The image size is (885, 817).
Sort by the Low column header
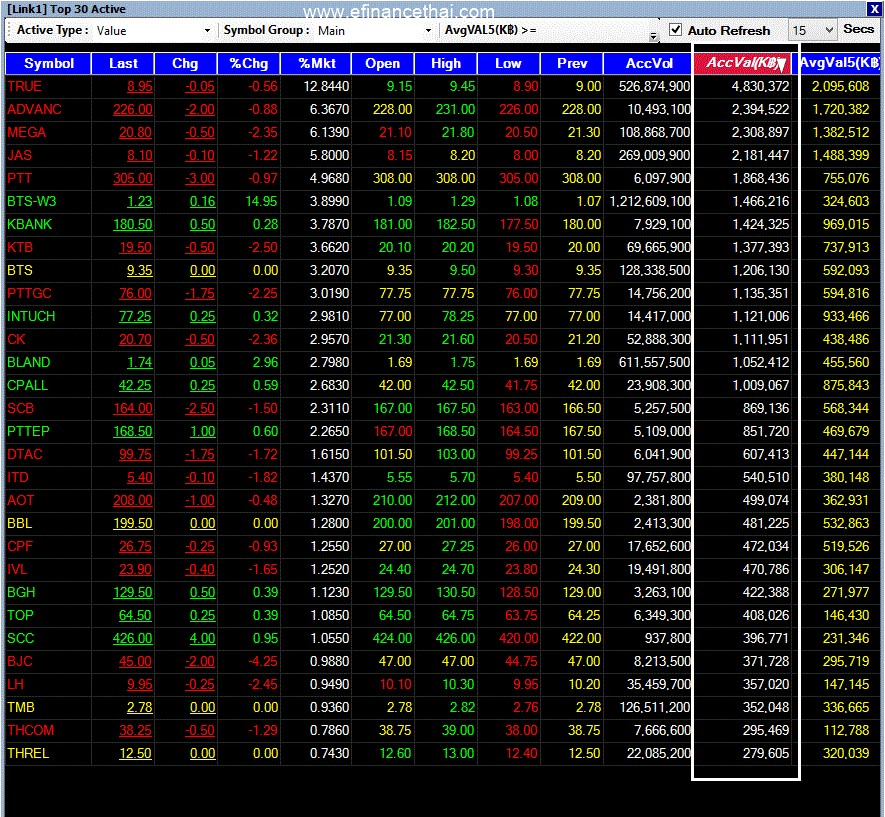[x=509, y=63]
